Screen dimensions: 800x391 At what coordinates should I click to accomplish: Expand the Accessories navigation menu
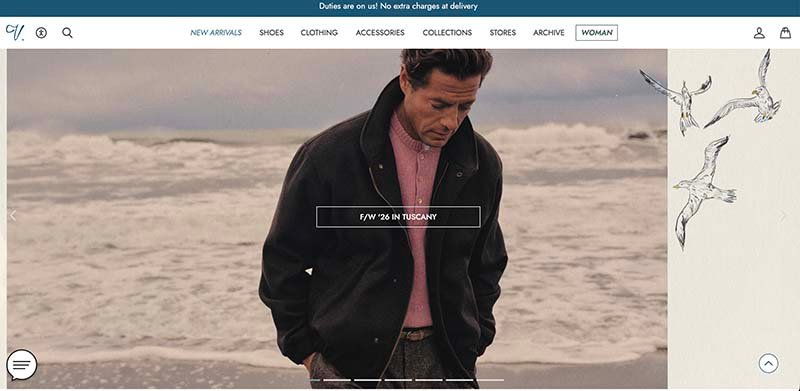pyautogui.click(x=380, y=33)
